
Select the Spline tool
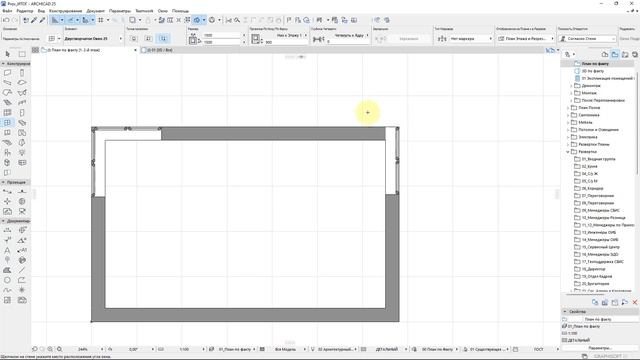(7, 290)
